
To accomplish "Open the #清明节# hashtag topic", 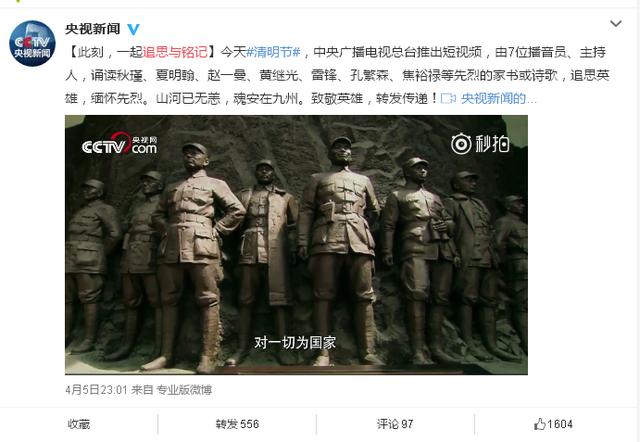I will (x=274, y=52).
